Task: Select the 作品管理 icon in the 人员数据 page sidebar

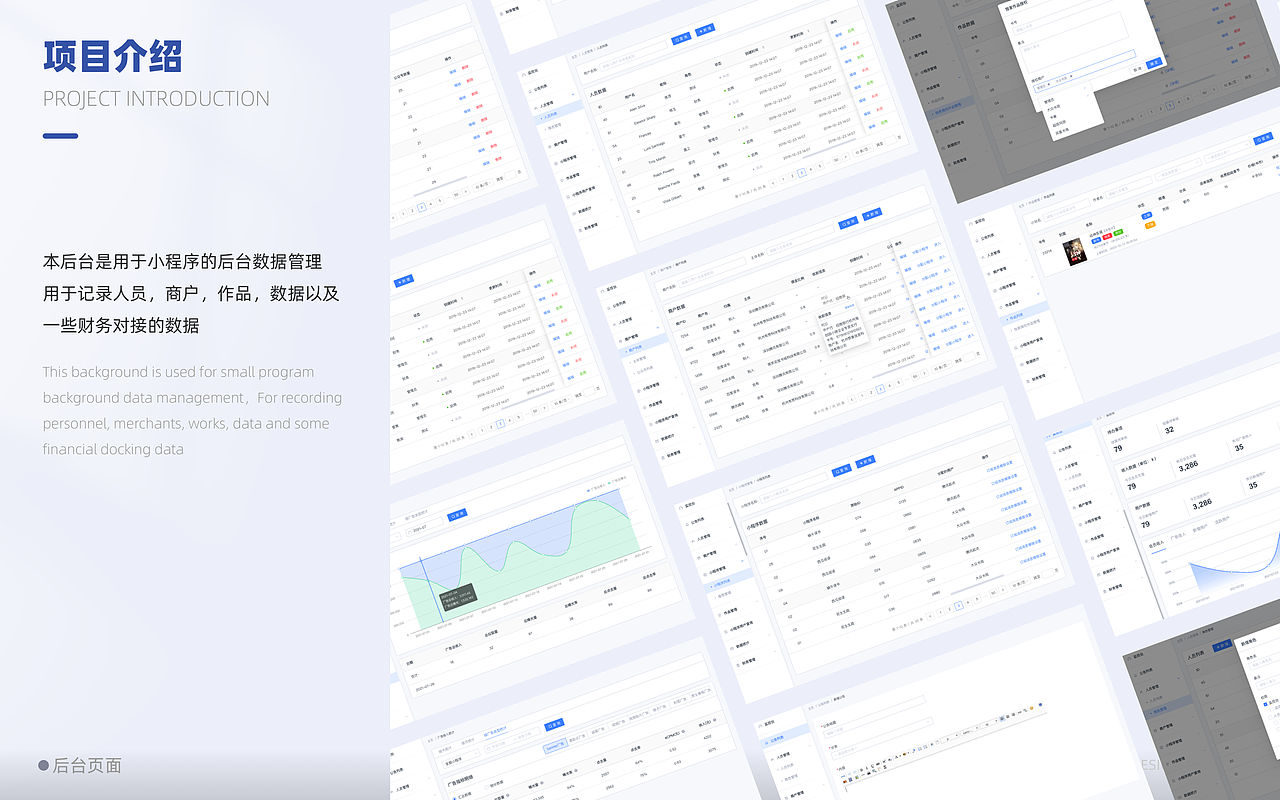Action: (562, 180)
